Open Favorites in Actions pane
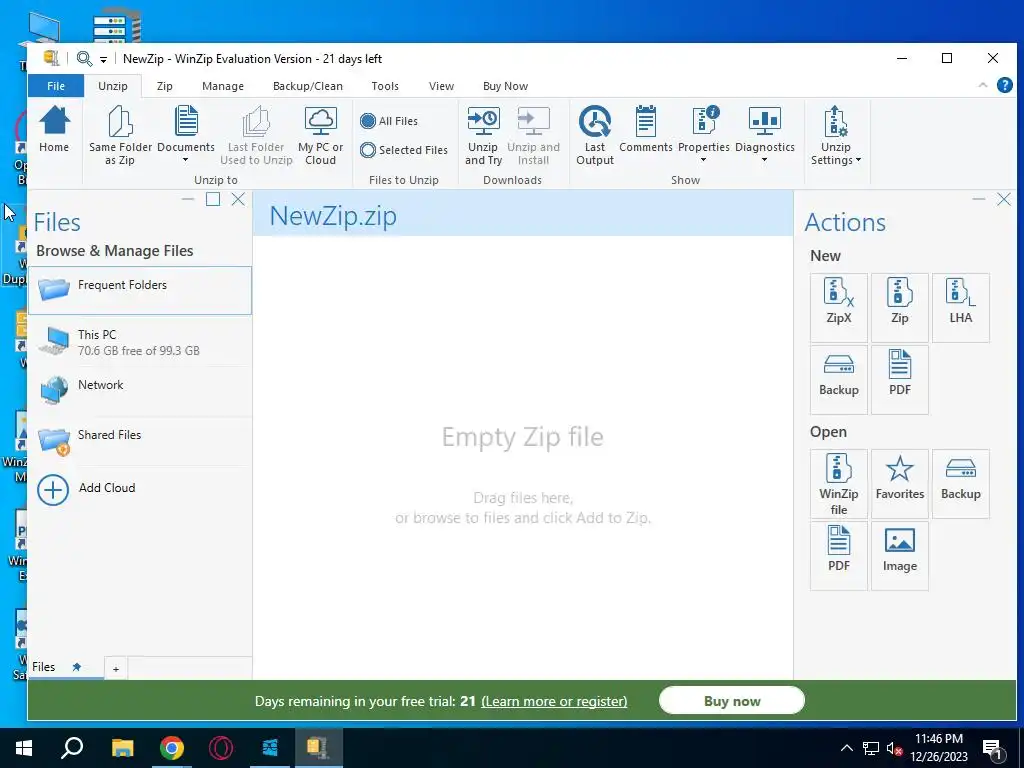1024x768 pixels. point(899,484)
